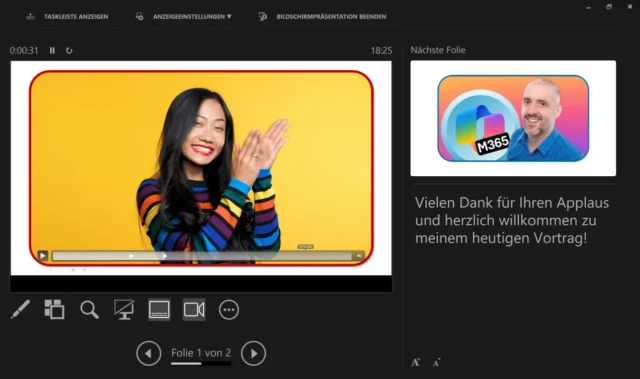Show all slides overview
This screenshot has height=379, width=640.
point(54,309)
